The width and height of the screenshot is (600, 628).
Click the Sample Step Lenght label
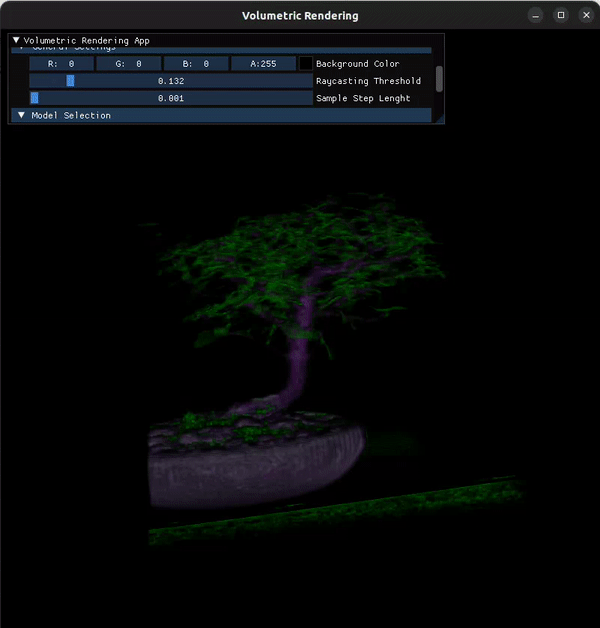[363, 98]
